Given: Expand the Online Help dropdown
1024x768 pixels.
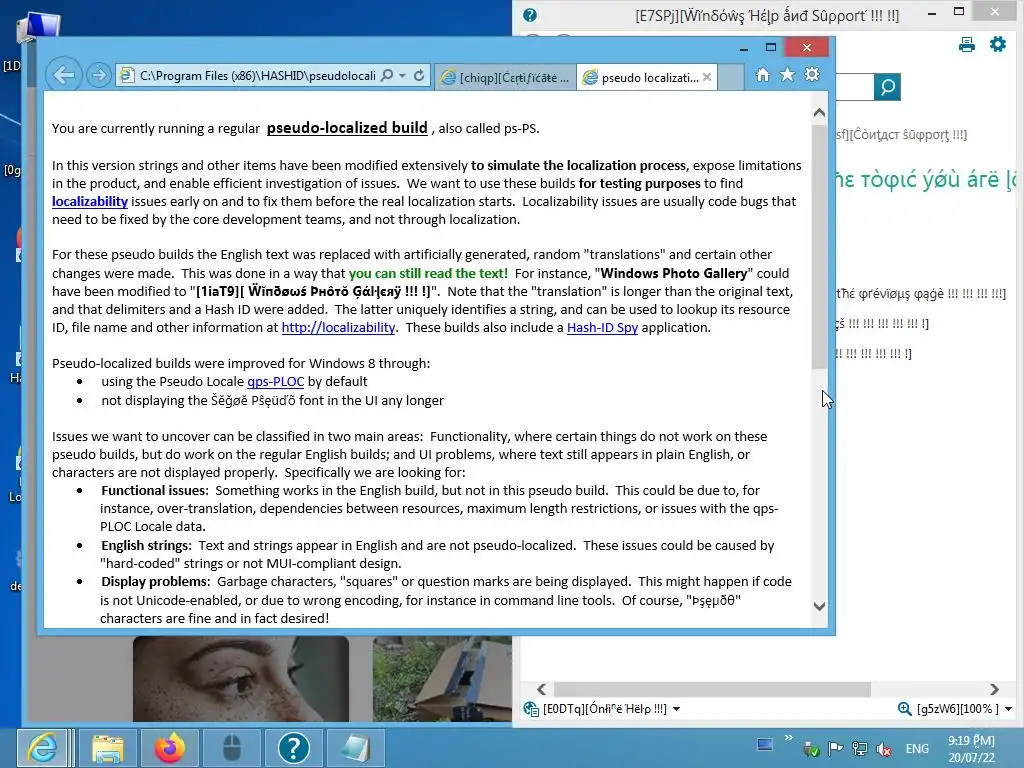Looking at the screenshot, I should coord(677,709).
